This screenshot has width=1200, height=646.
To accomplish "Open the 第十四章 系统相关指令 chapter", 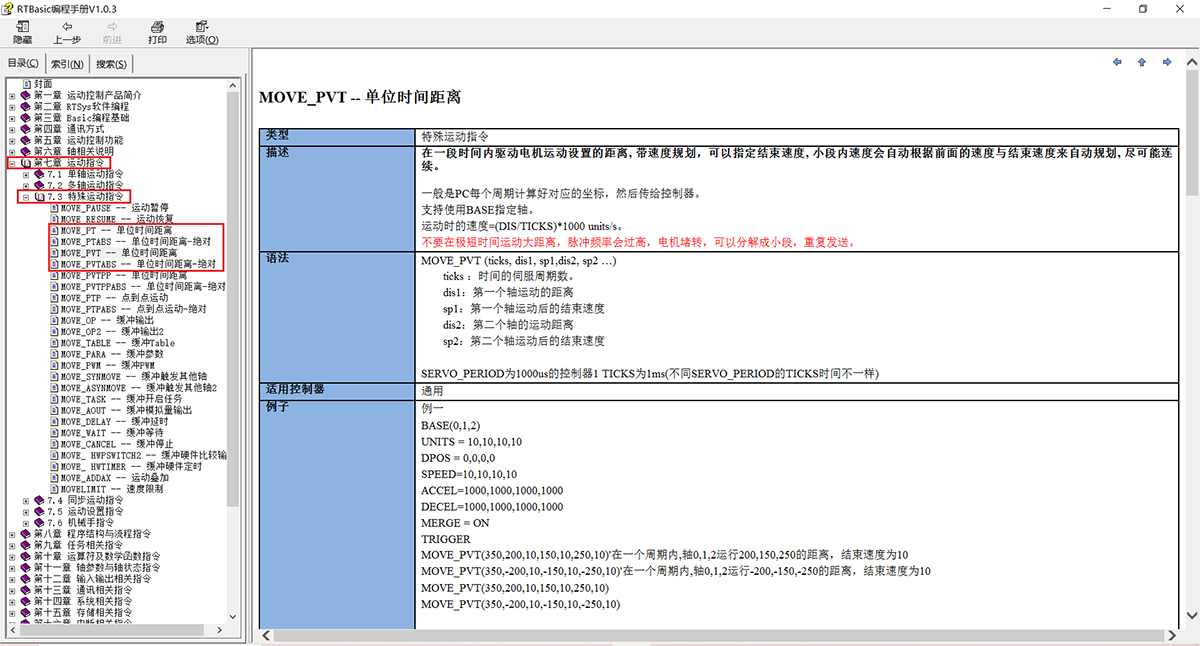I will click(x=82, y=602).
